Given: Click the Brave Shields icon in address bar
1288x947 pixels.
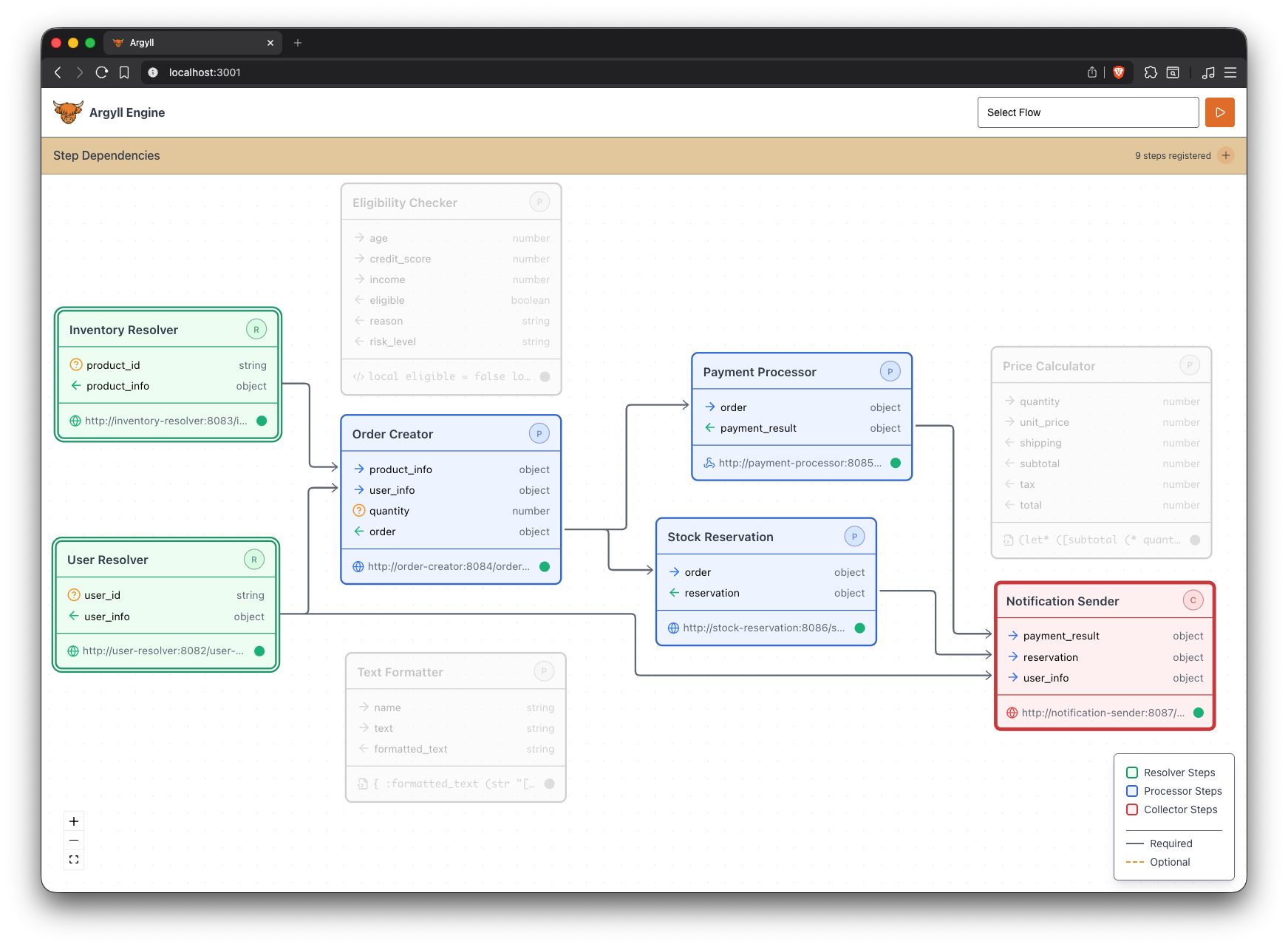Looking at the screenshot, I should 1118,72.
